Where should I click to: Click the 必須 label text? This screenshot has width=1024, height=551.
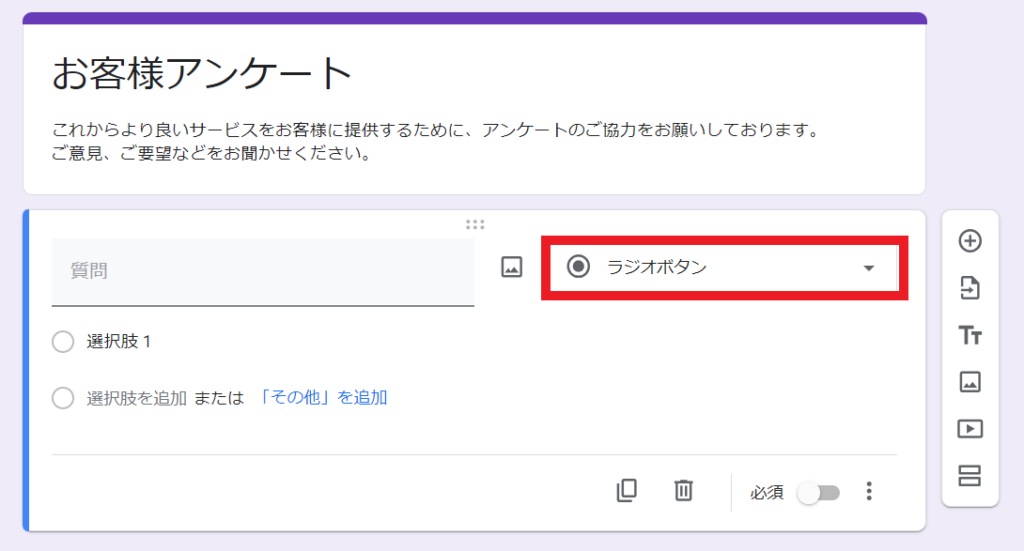[x=767, y=492]
